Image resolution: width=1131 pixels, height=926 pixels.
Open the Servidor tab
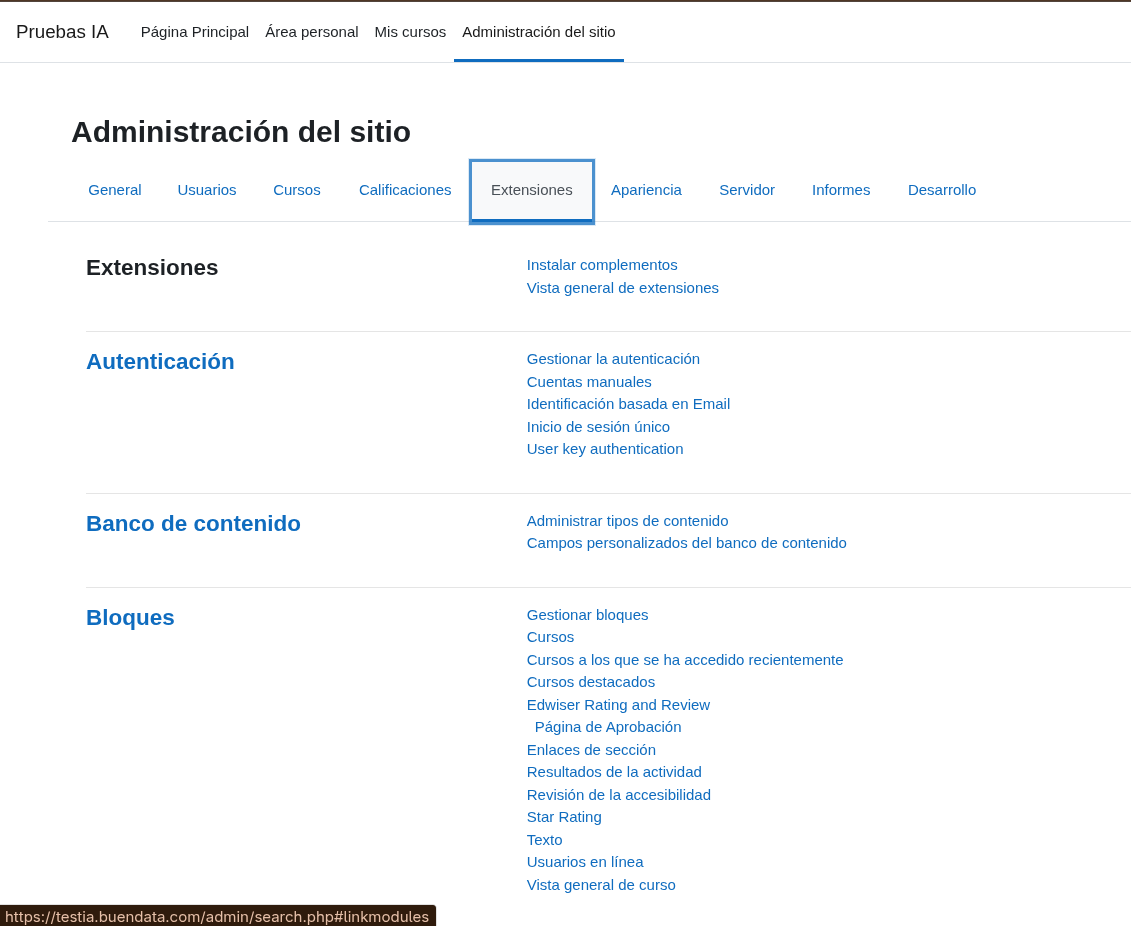click(x=747, y=189)
